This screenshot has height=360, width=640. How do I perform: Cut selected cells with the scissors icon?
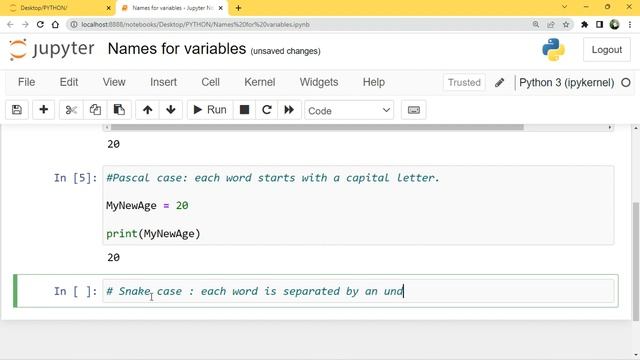click(x=71, y=110)
